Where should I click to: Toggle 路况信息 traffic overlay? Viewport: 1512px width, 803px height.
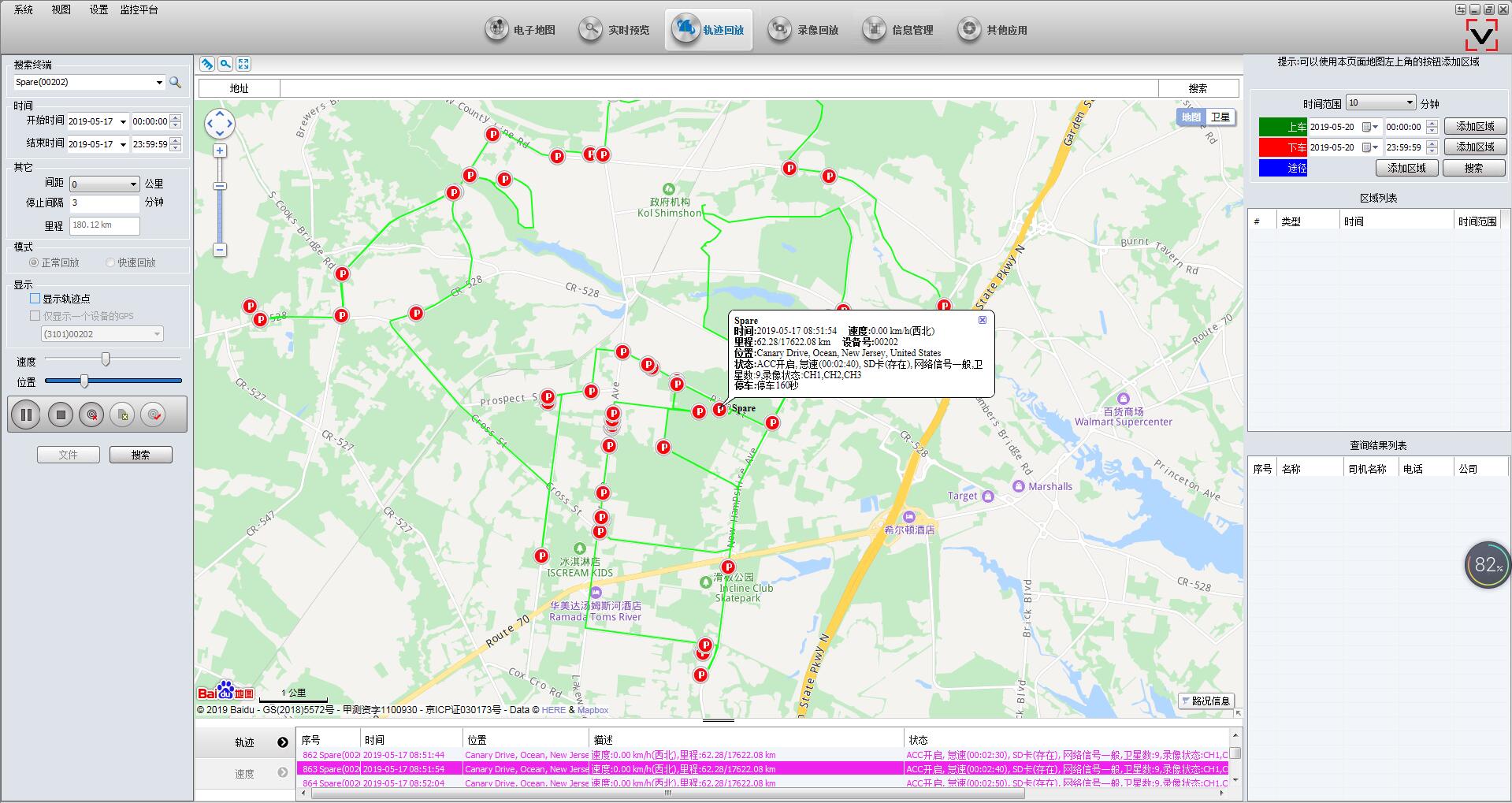[1206, 701]
